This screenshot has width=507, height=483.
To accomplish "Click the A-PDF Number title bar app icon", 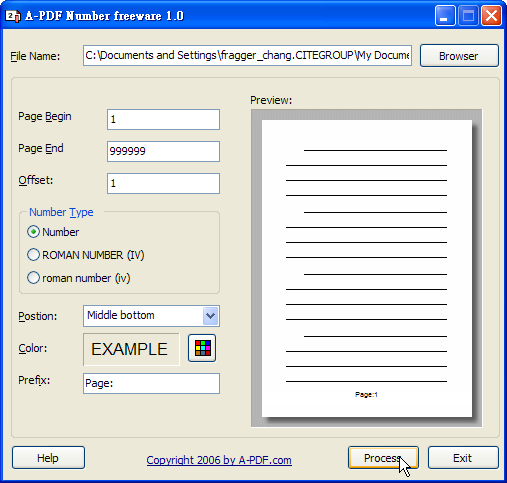I will [x=13, y=16].
